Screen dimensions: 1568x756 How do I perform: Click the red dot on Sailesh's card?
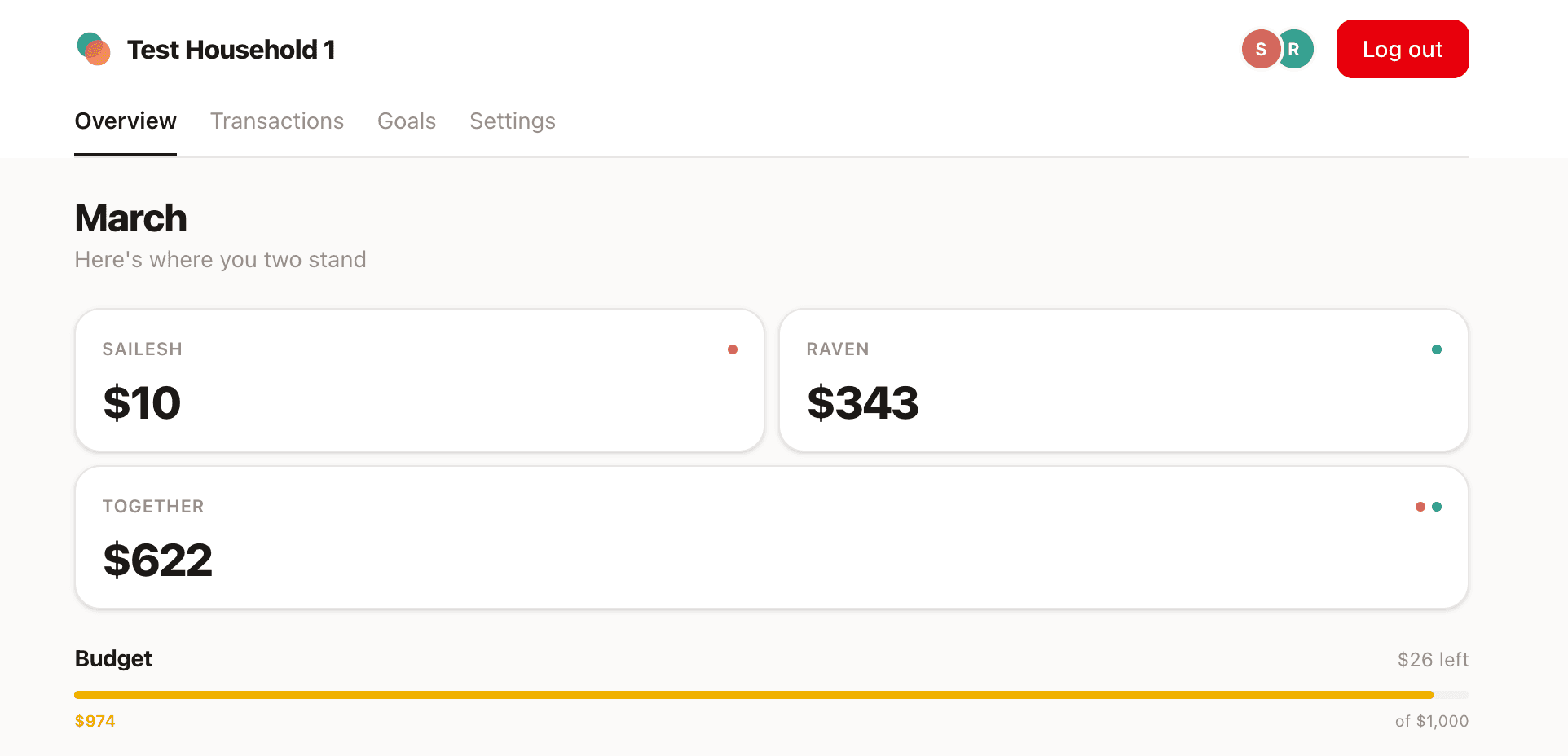(732, 349)
